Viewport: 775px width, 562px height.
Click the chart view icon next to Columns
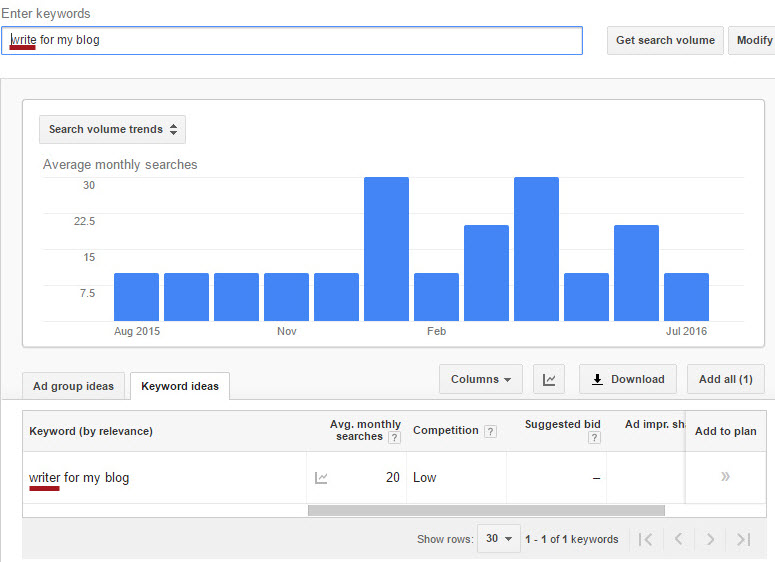549,380
